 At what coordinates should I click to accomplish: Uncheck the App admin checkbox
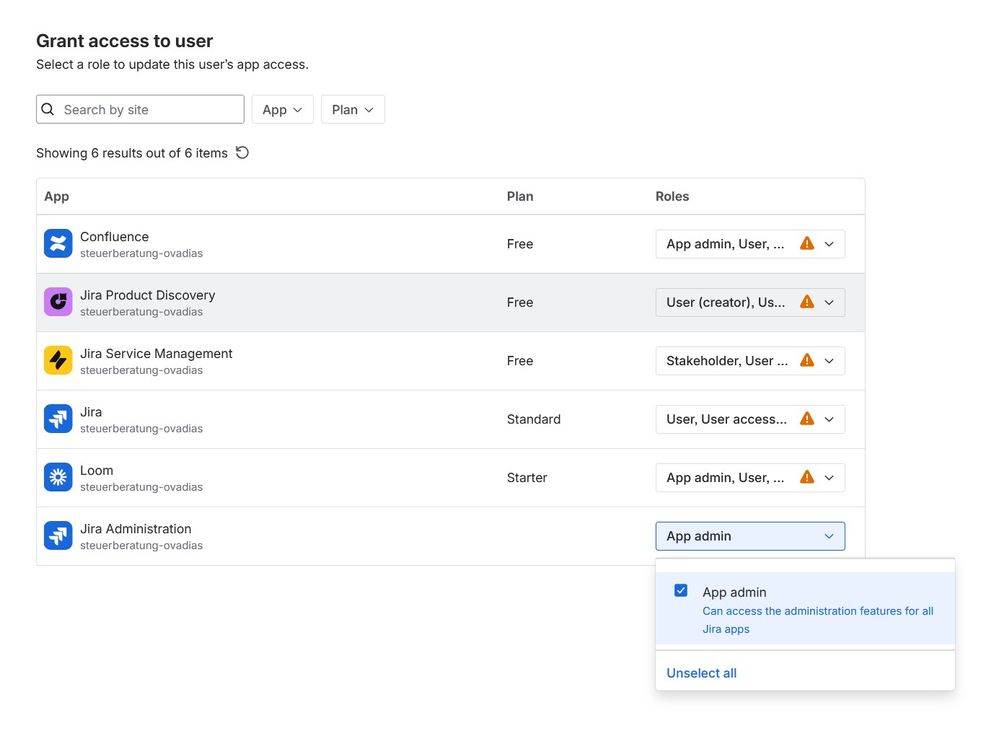pos(681,591)
